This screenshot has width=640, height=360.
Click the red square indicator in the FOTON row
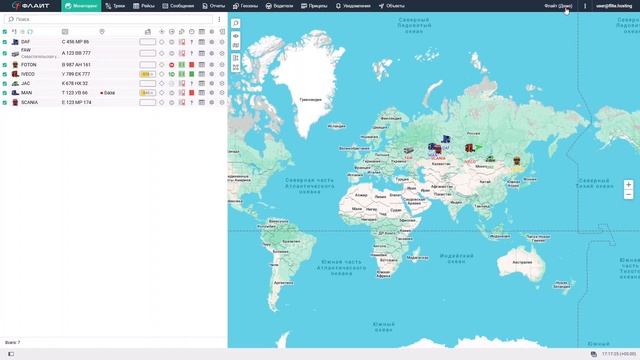[x=191, y=64]
